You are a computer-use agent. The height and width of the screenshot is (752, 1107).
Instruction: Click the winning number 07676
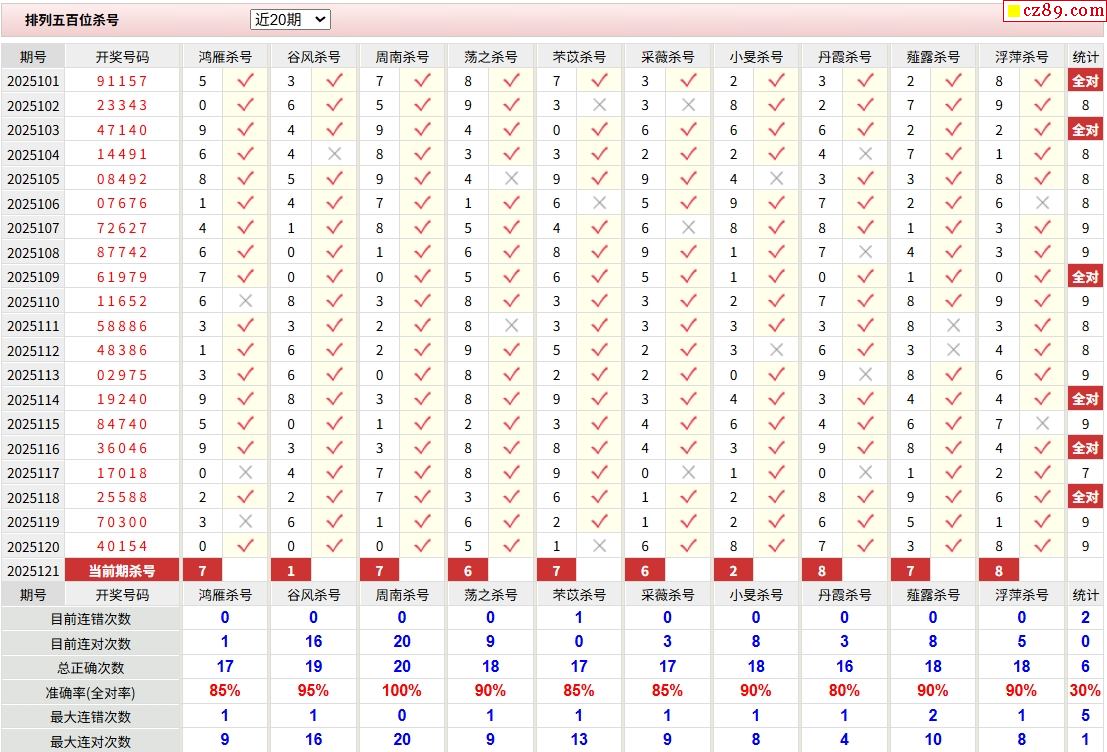point(122,203)
